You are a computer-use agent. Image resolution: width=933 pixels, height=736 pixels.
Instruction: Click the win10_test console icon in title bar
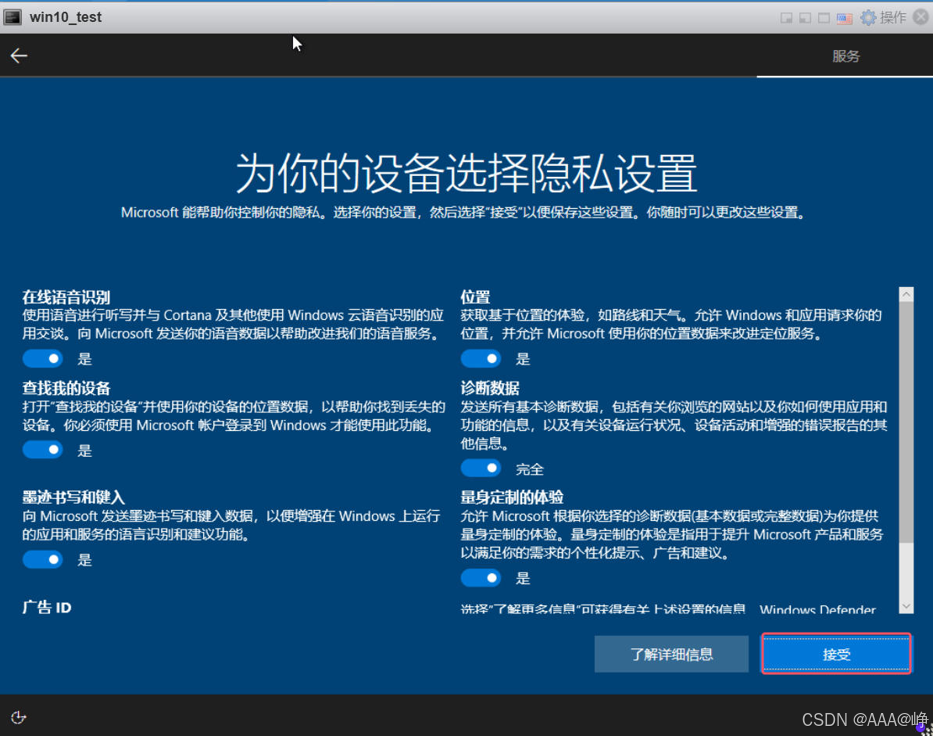pyautogui.click(x=12, y=17)
